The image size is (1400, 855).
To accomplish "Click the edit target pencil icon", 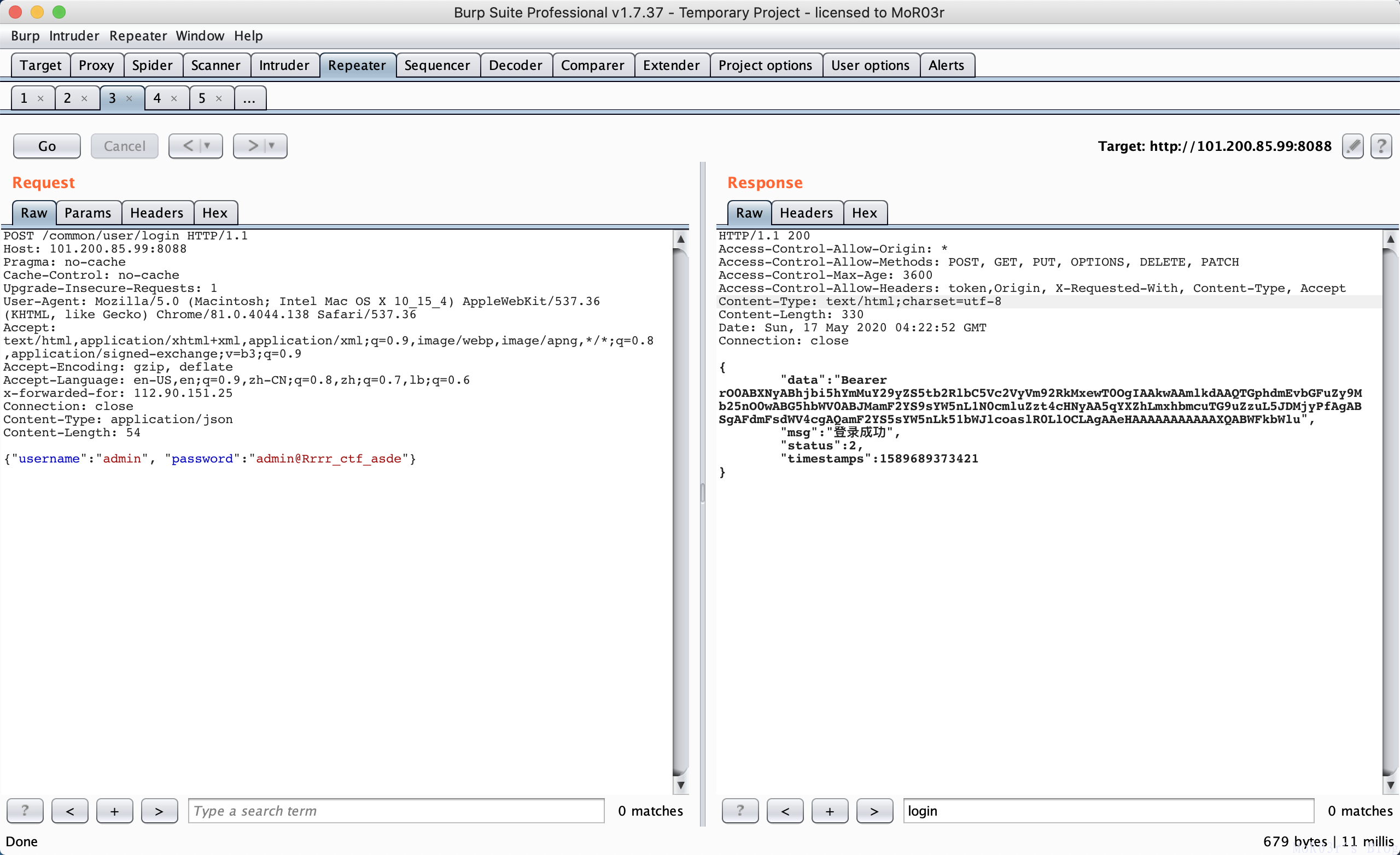I will coord(1352,146).
